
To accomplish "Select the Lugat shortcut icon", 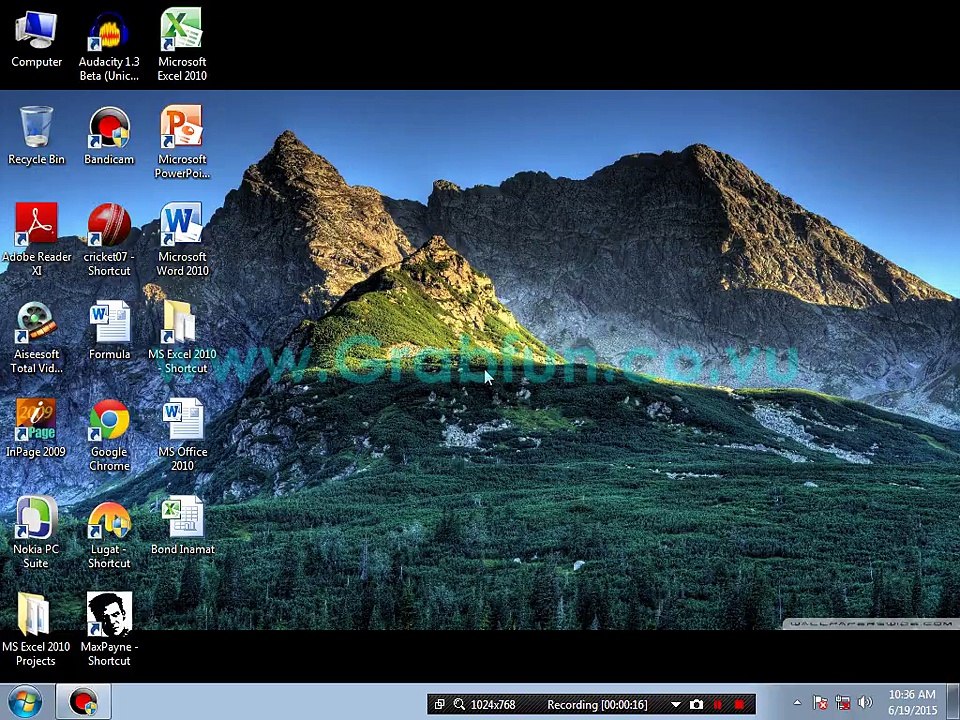I will (109, 532).
